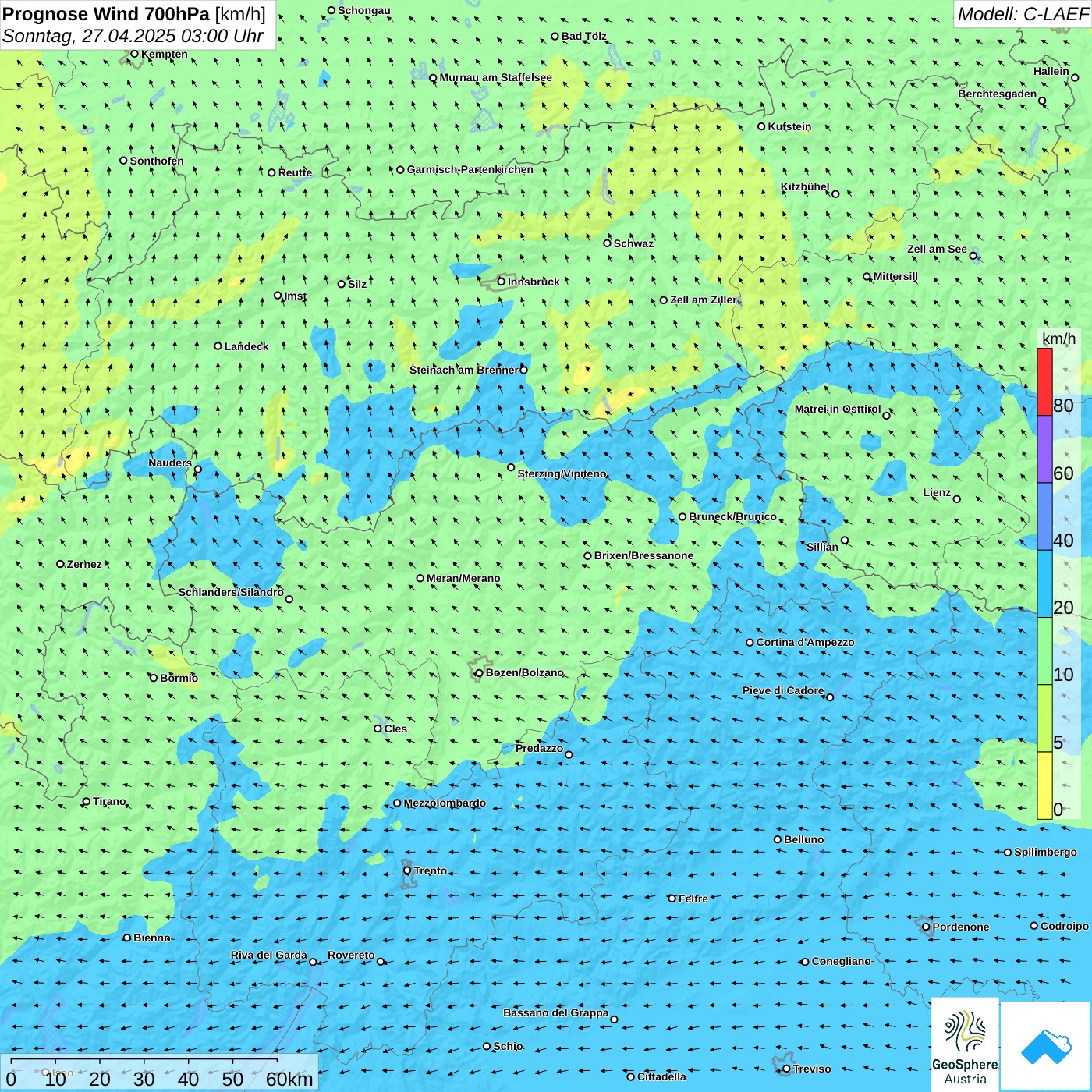Viewport: 1092px width, 1092px height.
Task: Click the Bienno city label
Action: tap(151, 938)
